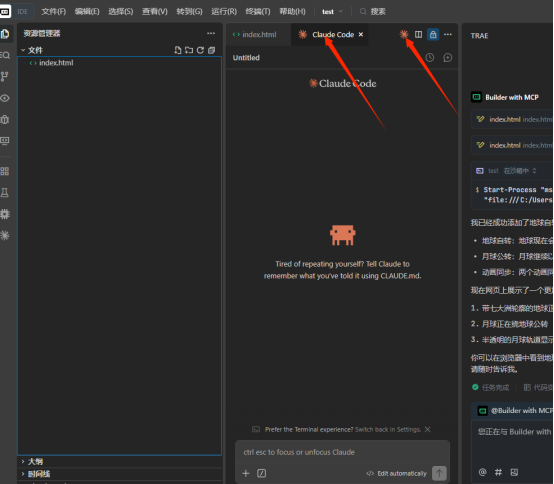
Task: Open the 查看(V) menu
Action: pos(155,12)
